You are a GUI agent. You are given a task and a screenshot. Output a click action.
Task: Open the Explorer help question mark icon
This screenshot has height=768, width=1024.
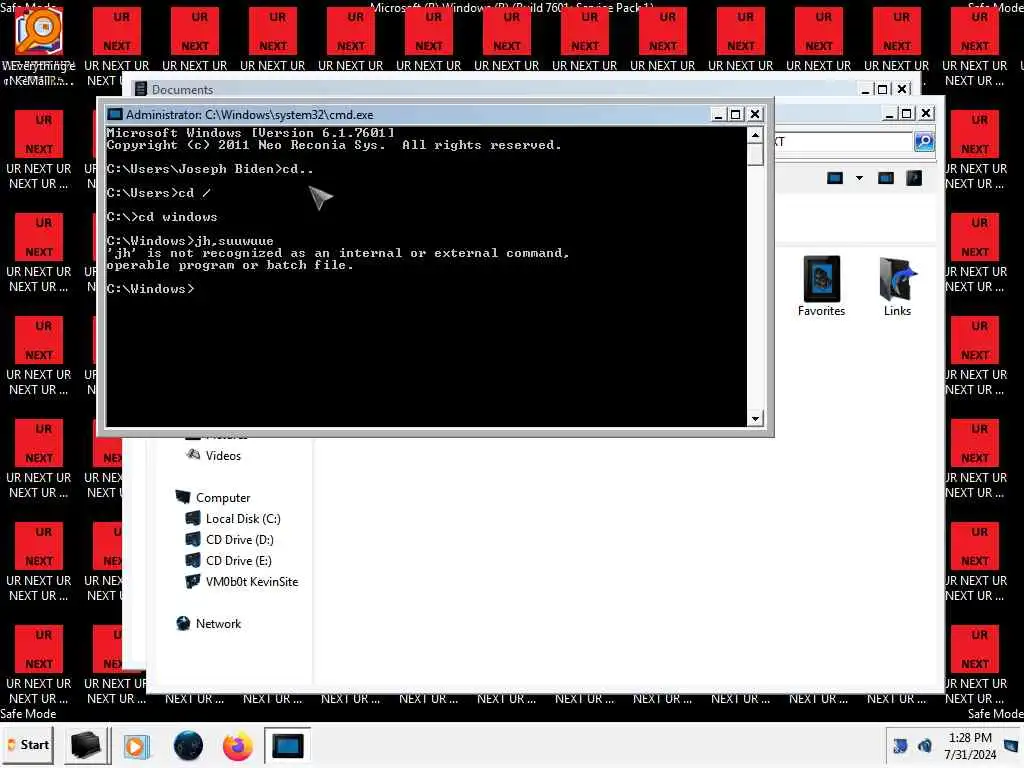(914, 178)
